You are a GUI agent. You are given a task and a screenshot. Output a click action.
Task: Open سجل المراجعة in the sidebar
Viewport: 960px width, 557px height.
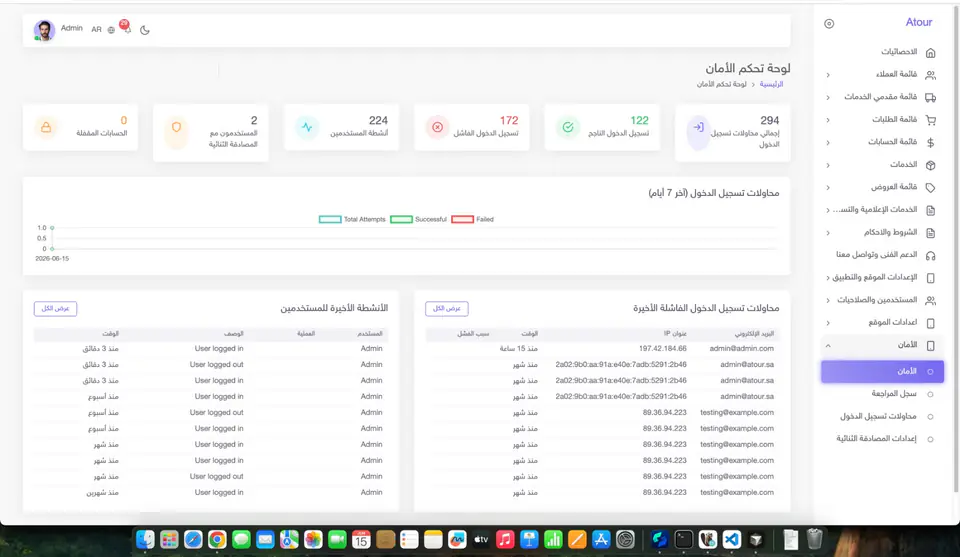[894, 394]
